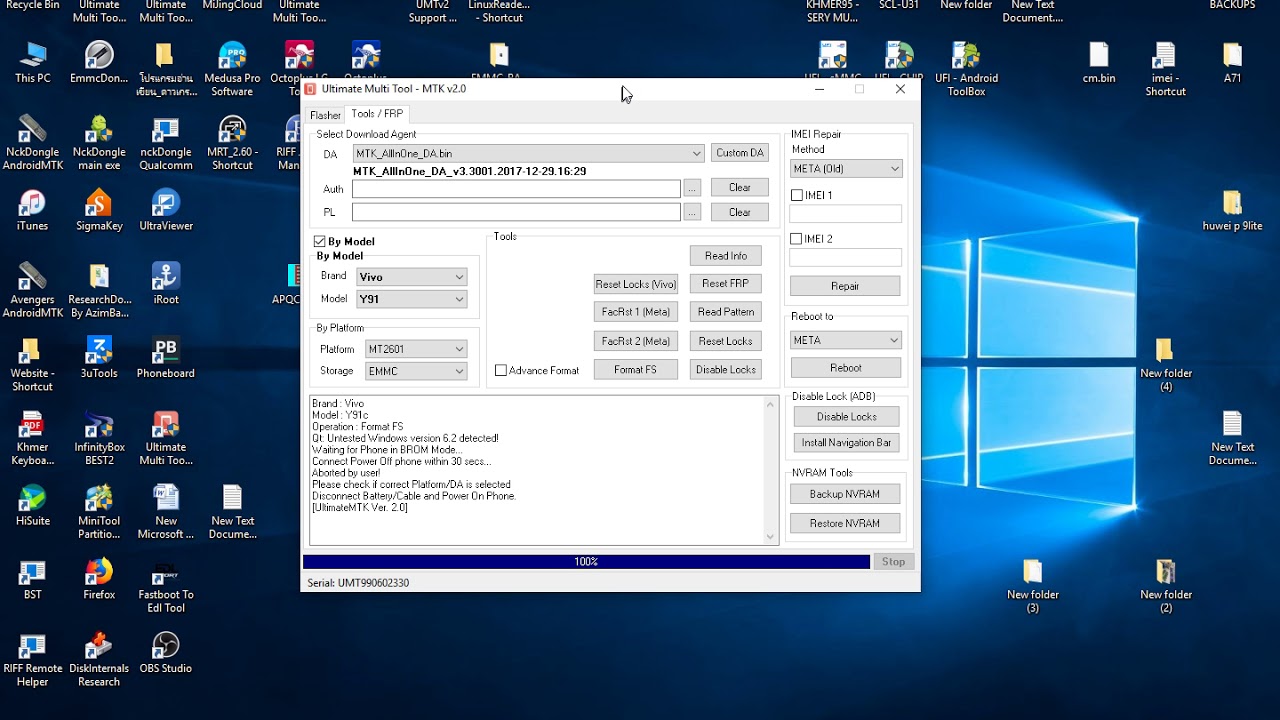
Task: Click the Read Pattern button
Action: (x=726, y=312)
